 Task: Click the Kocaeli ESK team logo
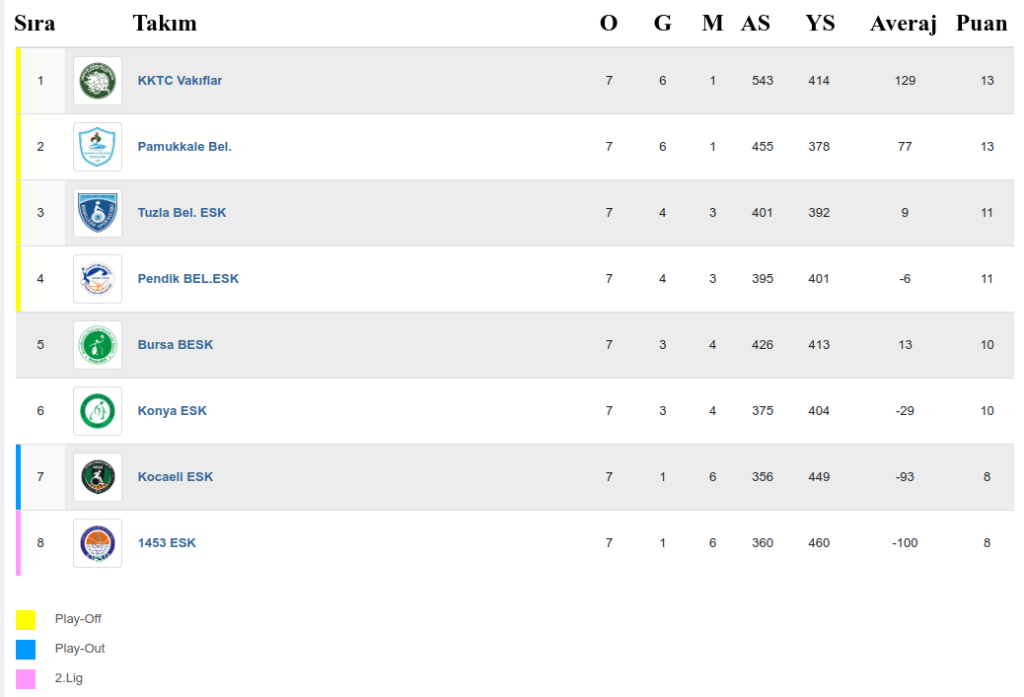[x=98, y=477]
